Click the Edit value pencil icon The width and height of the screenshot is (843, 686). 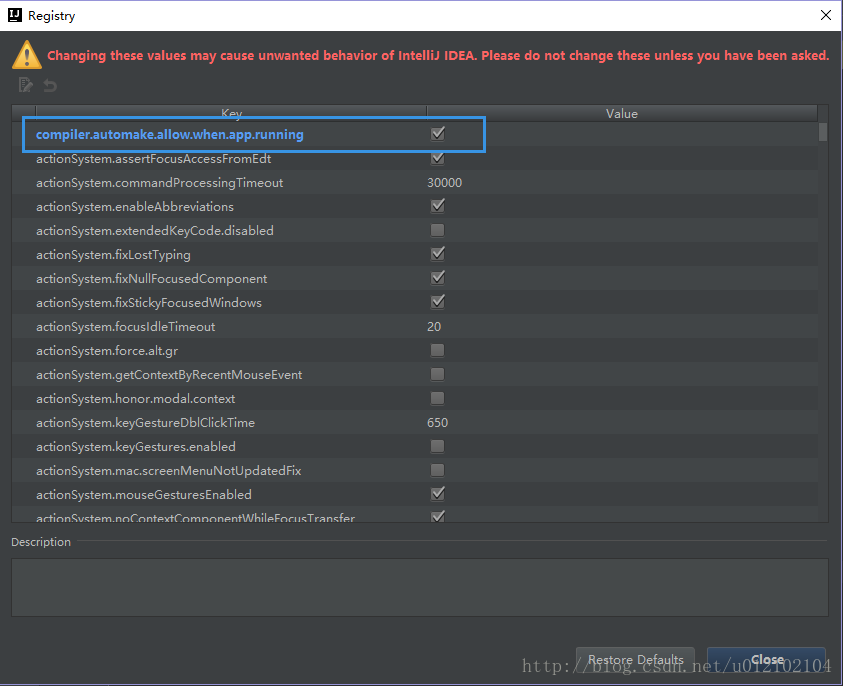coord(25,85)
